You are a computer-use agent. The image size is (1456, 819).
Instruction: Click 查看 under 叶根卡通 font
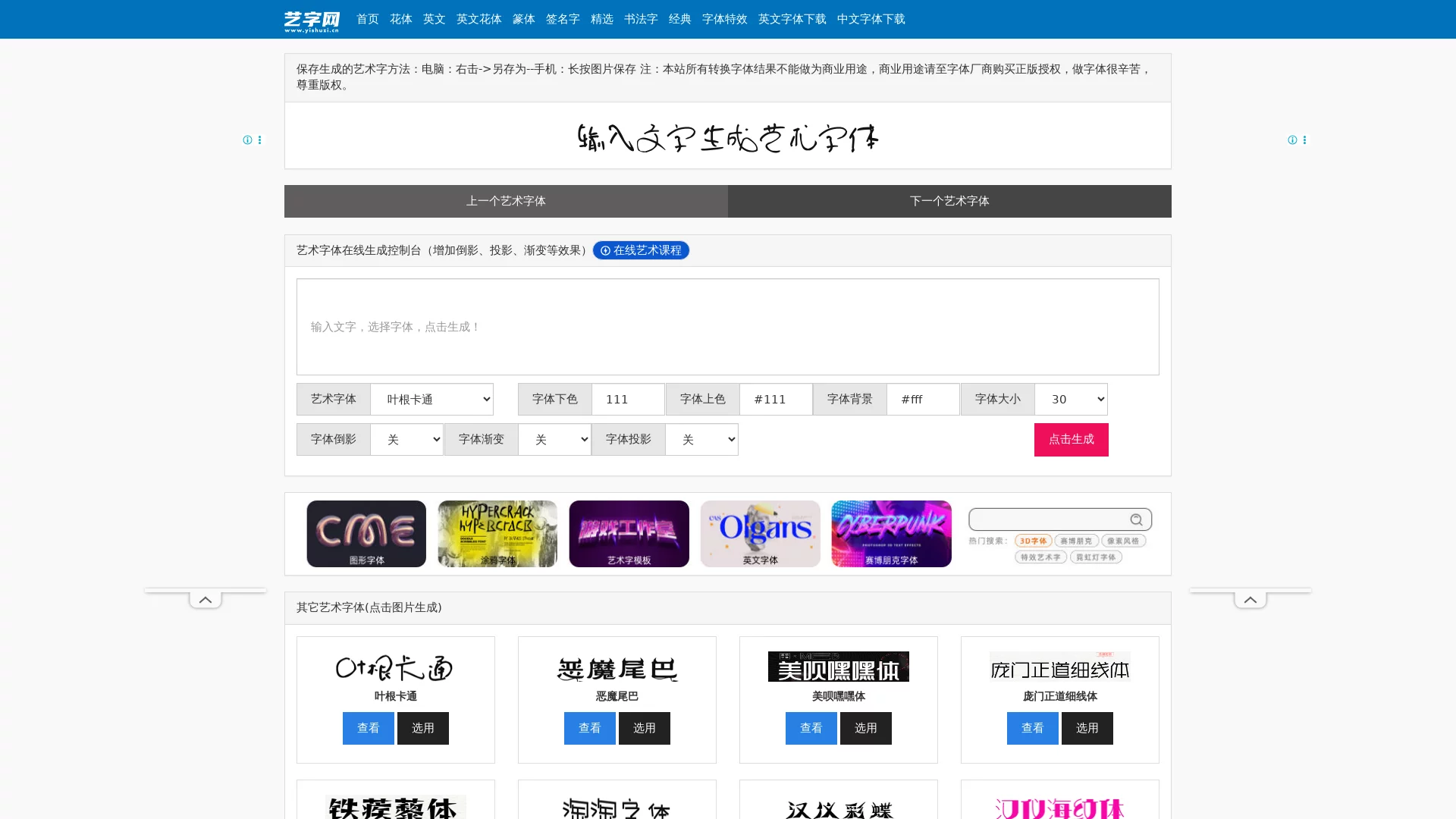click(368, 728)
